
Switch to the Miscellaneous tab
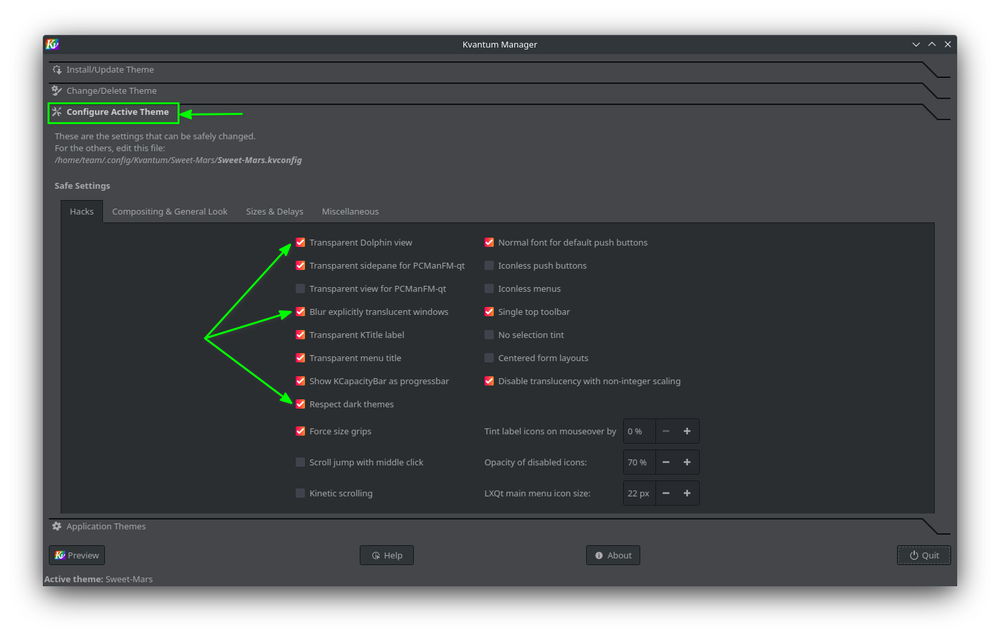[x=349, y=211]
